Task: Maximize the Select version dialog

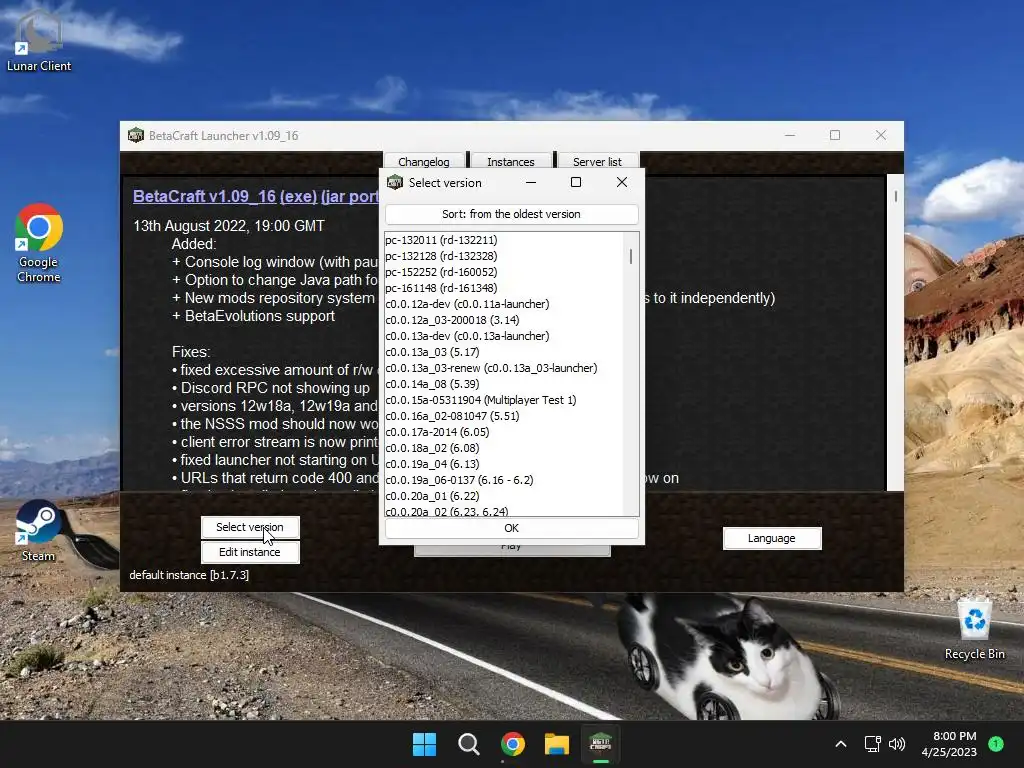Action: point(576,183)
